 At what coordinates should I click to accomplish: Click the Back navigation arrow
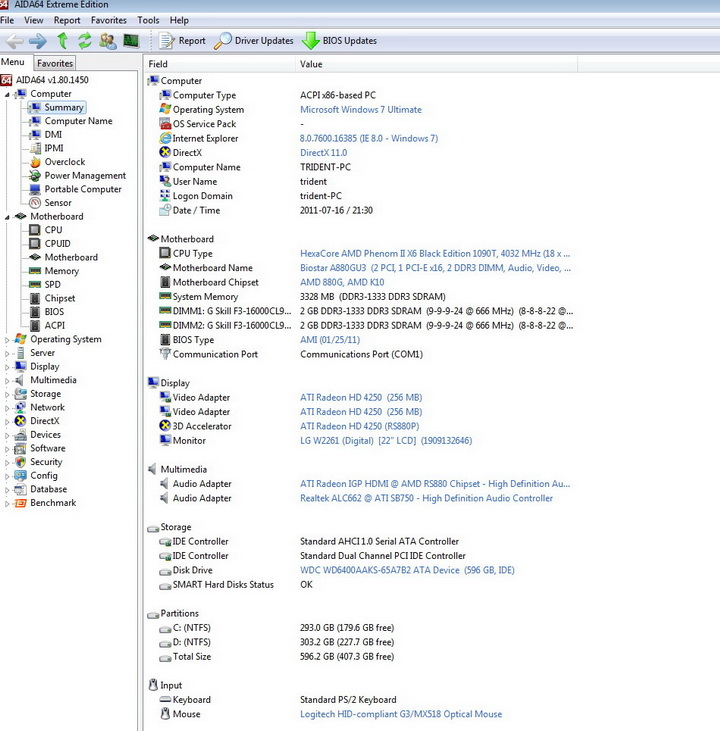pyautogui.click(x=14, y=41)
